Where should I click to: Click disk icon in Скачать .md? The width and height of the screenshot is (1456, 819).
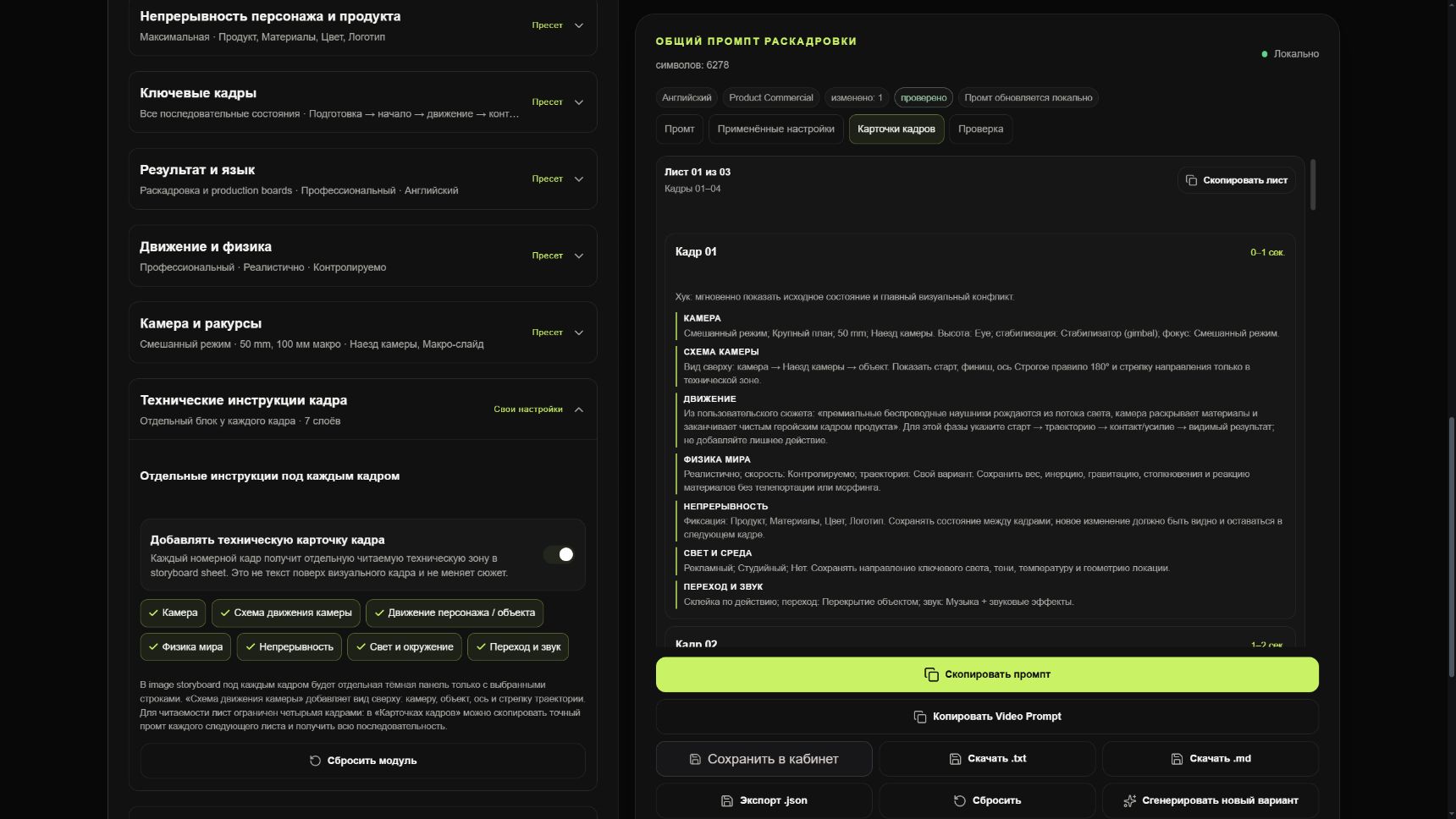point(1177,759)
